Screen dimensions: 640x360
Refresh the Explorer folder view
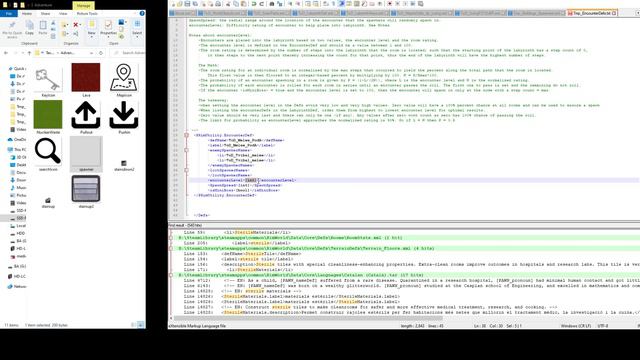click(101, 53)
